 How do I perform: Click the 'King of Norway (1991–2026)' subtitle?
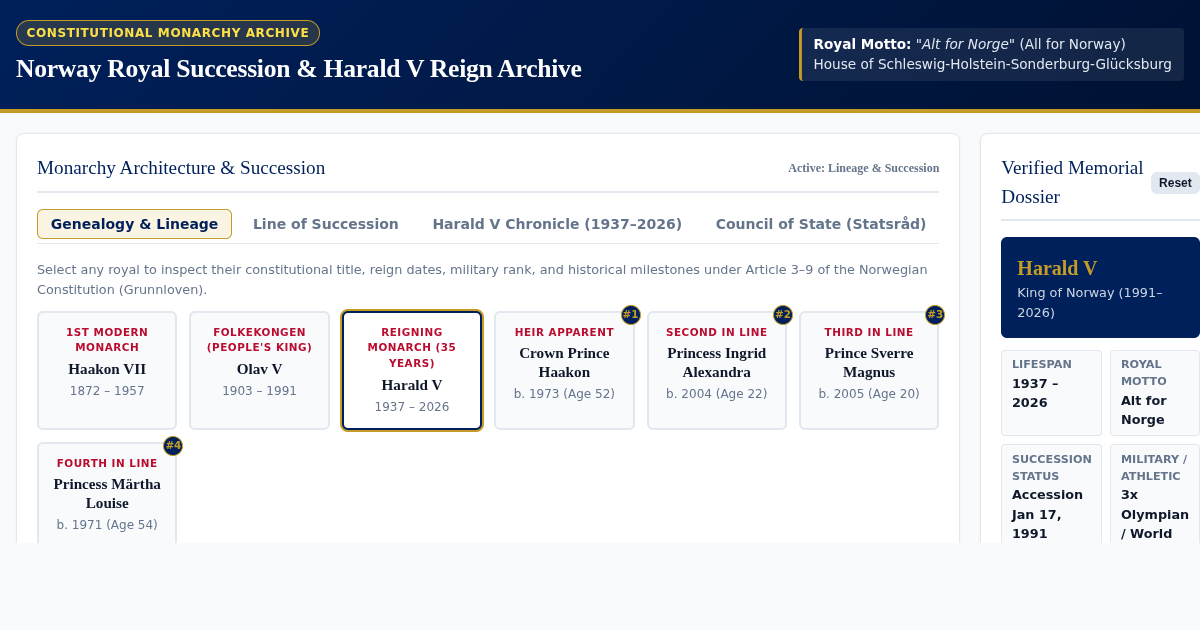tap(1090, 302)
